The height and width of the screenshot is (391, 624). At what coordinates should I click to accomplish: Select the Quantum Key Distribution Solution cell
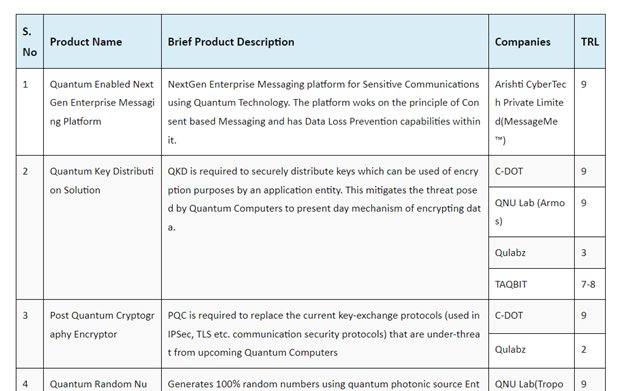tap(102, 228)
